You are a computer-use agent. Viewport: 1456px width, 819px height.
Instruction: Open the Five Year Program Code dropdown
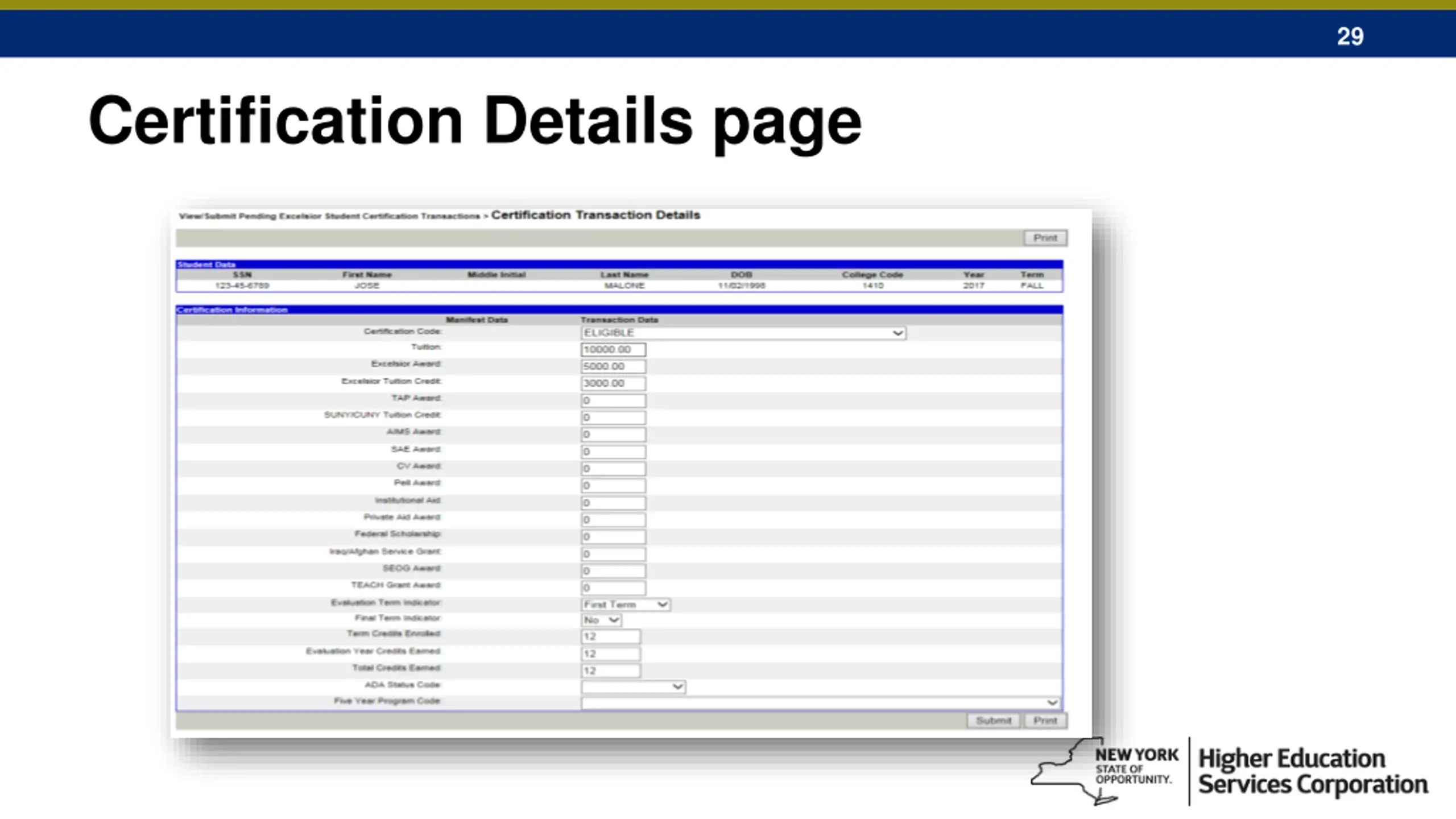(x=820, y=703)
